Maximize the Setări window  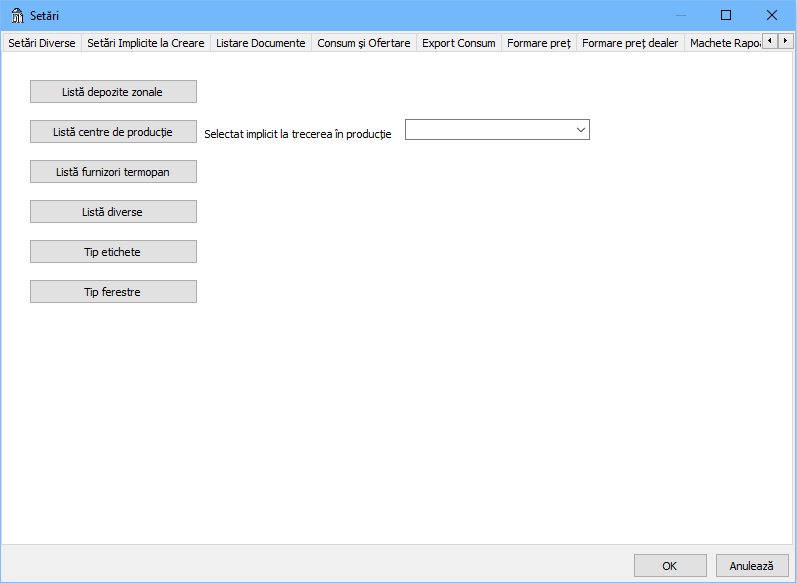point(726,15)
